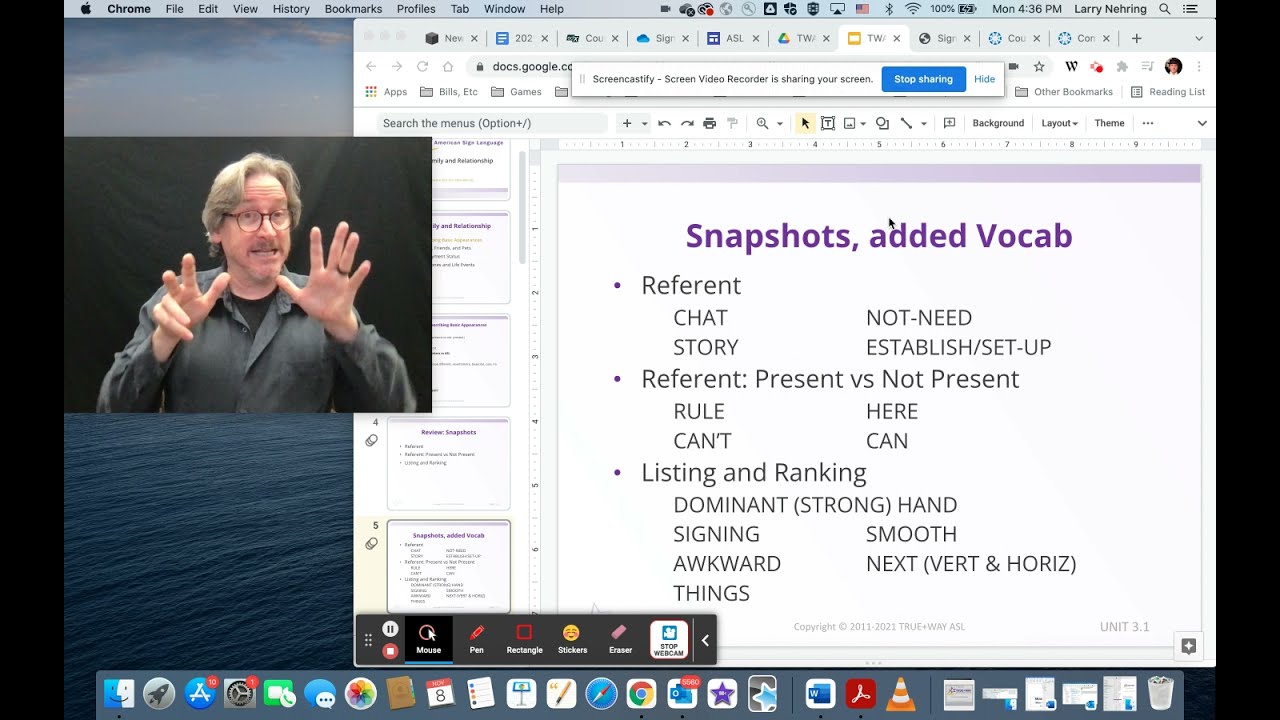Click the Zoom magnifier icon
The image size is (1280, 720).
(x=762, y=123)
